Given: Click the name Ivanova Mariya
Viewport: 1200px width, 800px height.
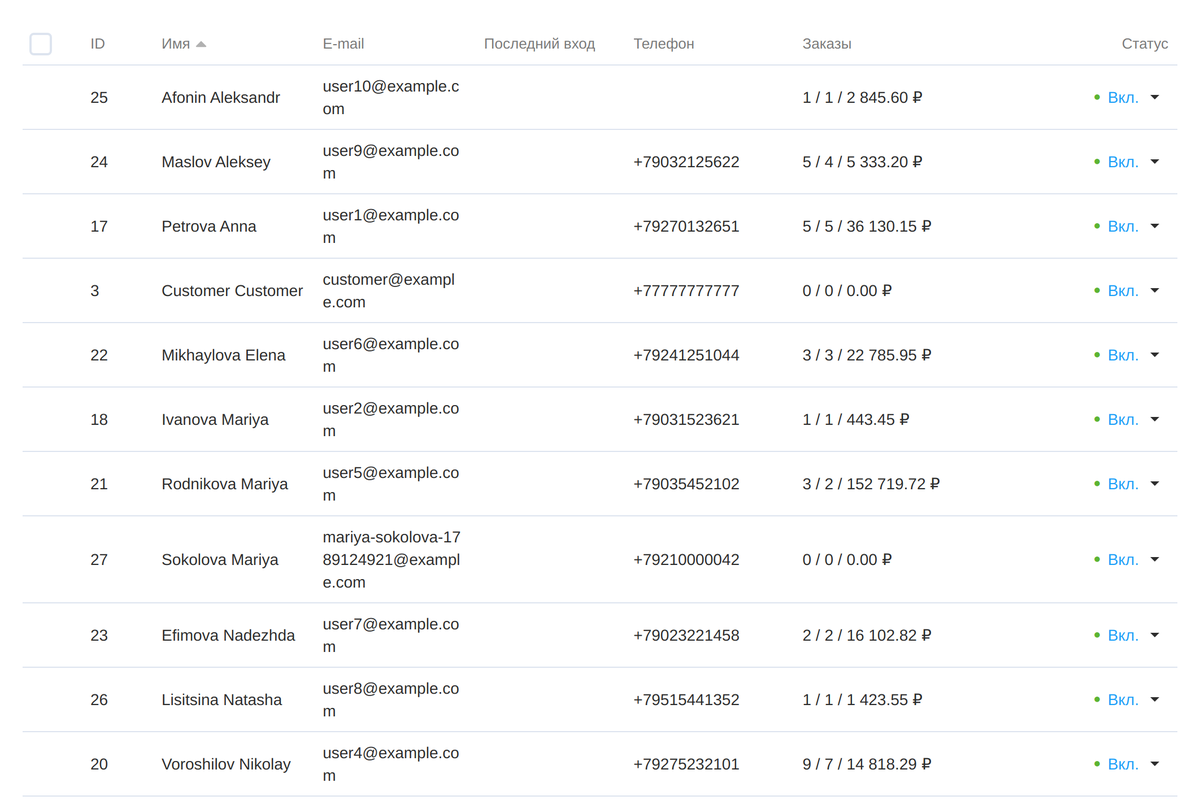Looking at the screenshot, I should coord(215,420).
